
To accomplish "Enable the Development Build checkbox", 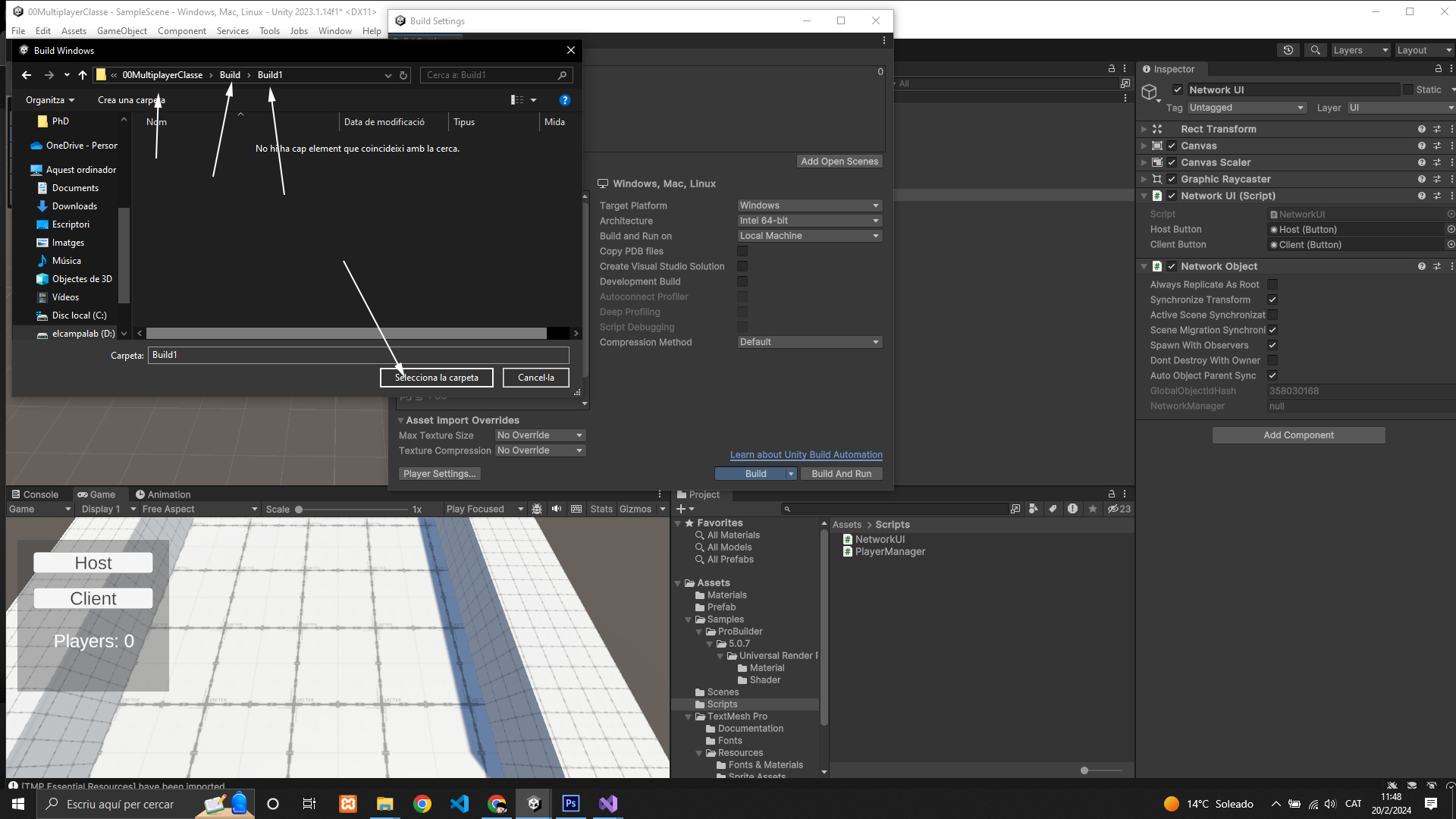I will click(742, 281).
